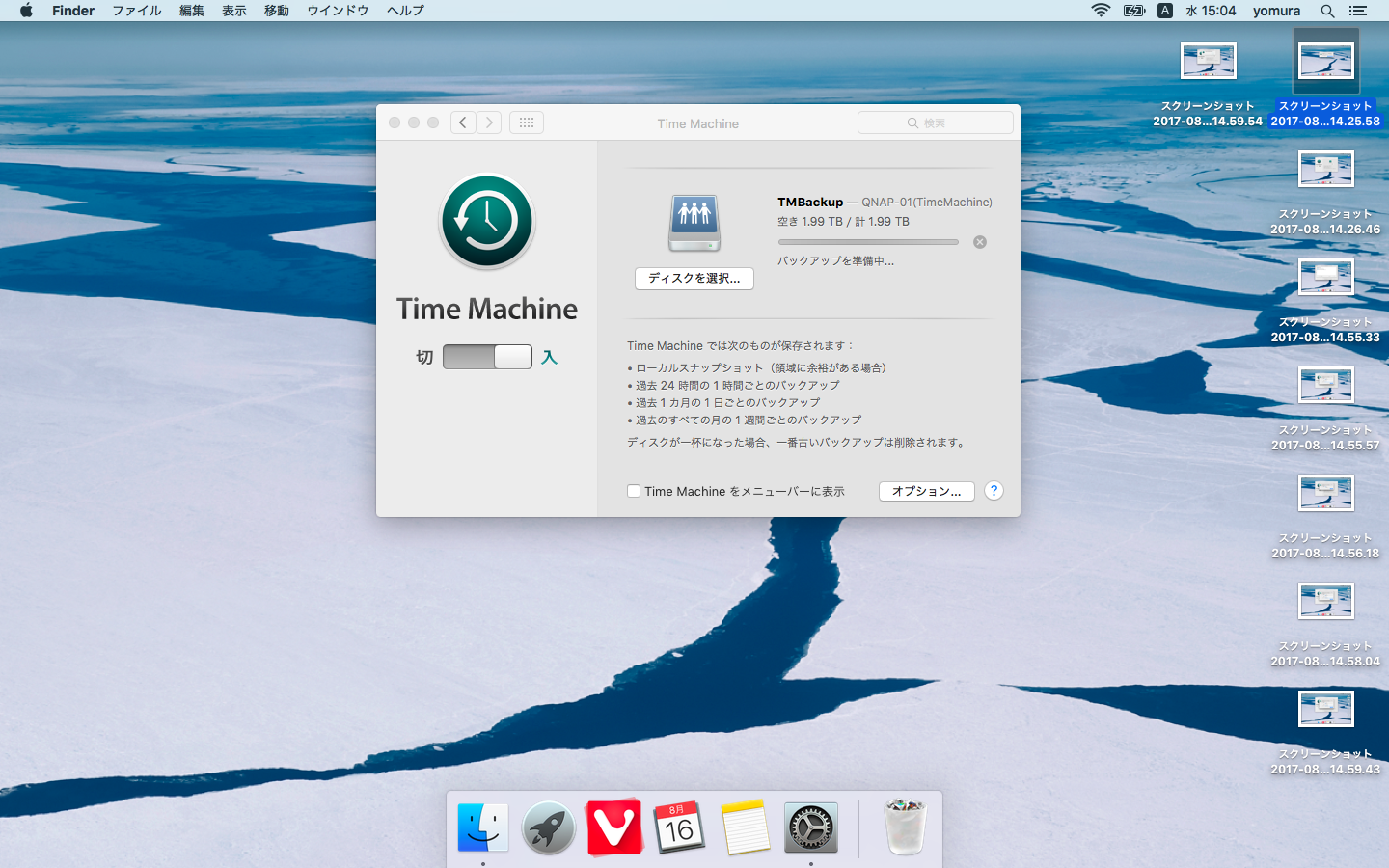
Task: Open the 表示 menu
Action: [x=234, y=11]
